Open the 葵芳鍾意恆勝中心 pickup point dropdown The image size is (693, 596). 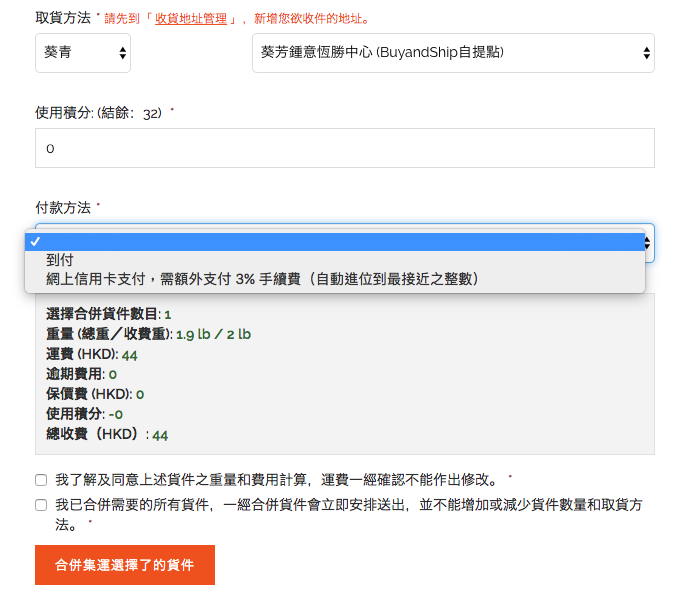pyautogui.click(x=452, y=52)
